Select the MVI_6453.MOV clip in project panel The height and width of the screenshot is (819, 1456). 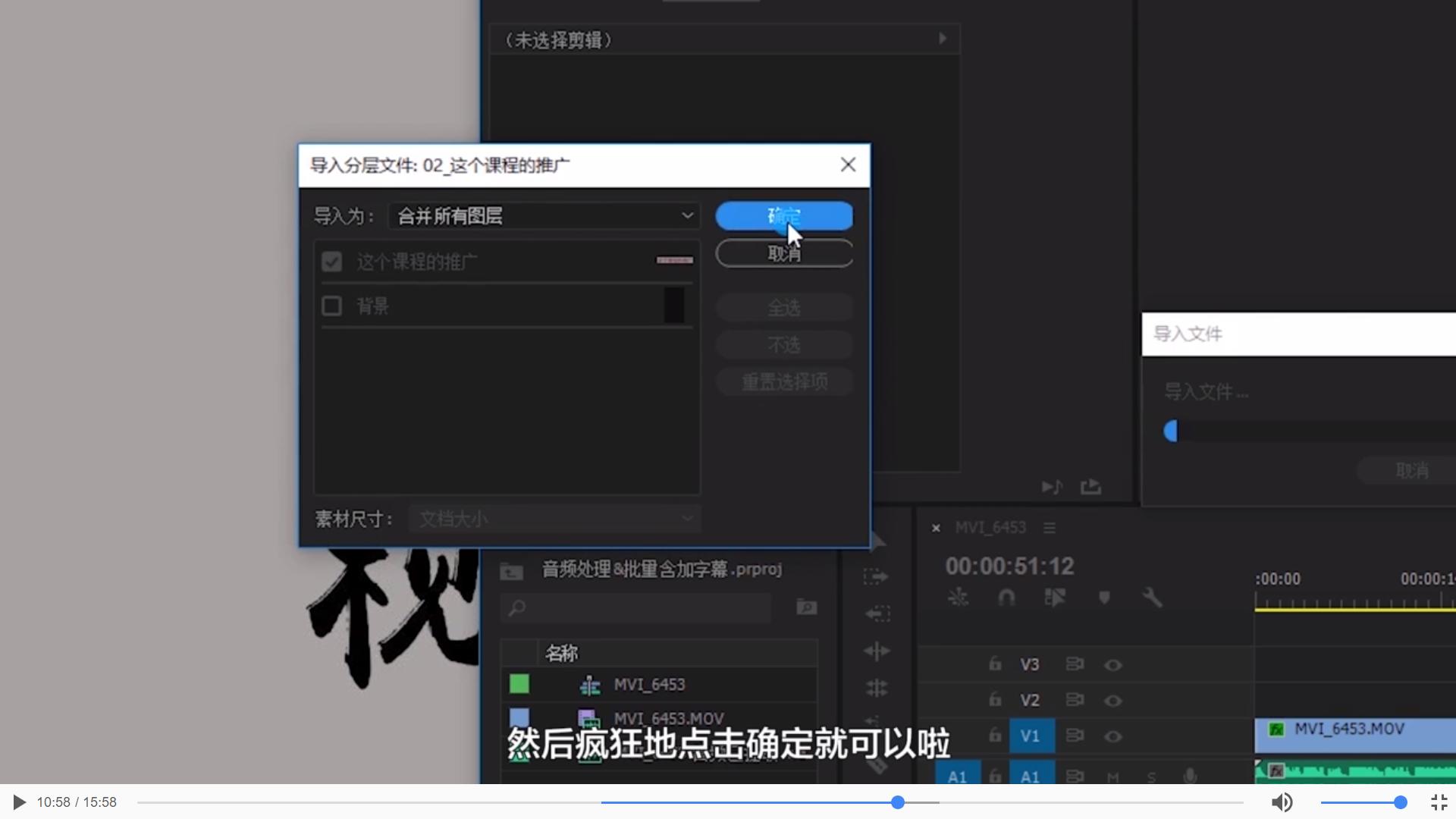pyautogui.click(x=669, y=718)
